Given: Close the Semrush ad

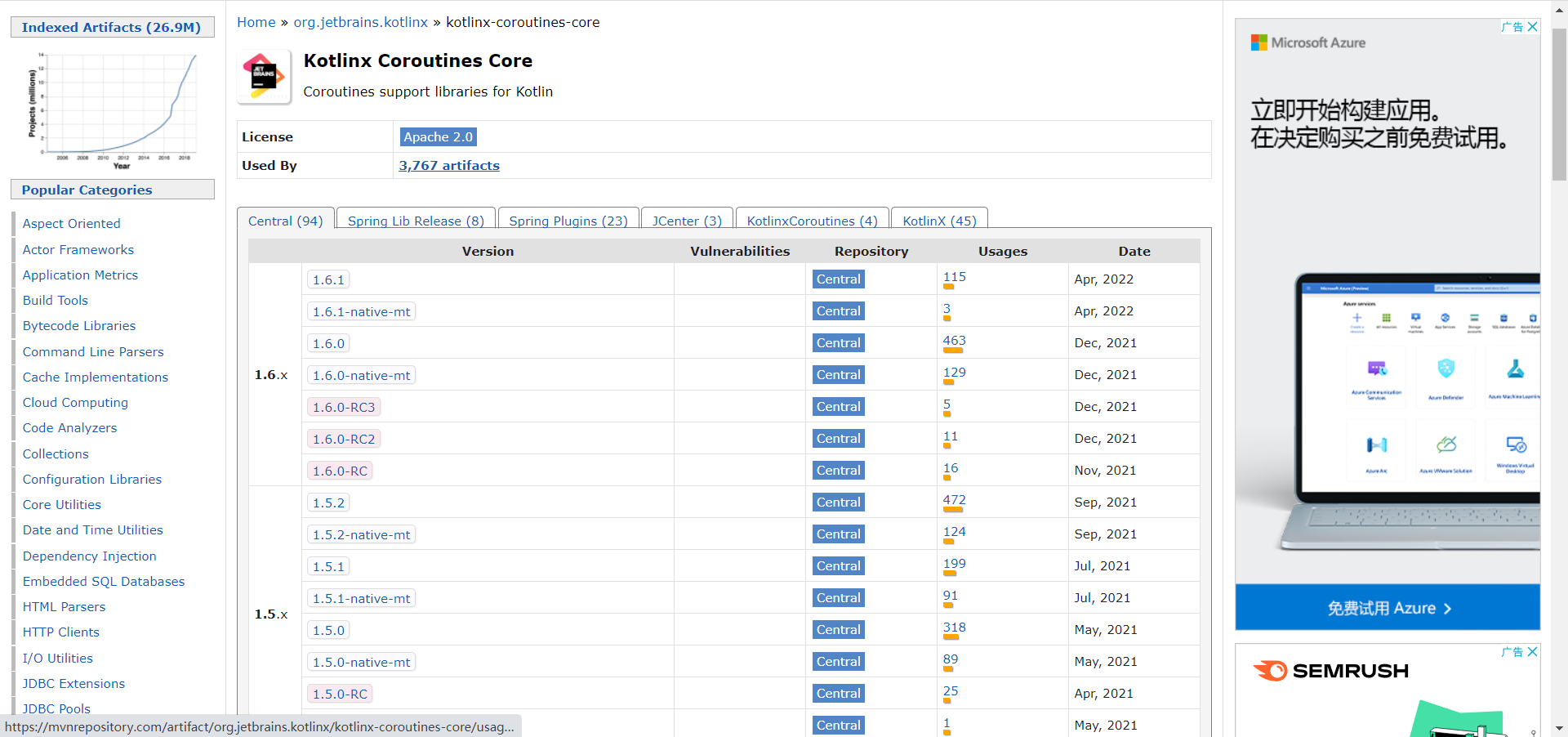Looking at the screenshot, I should pos(1533,652).
